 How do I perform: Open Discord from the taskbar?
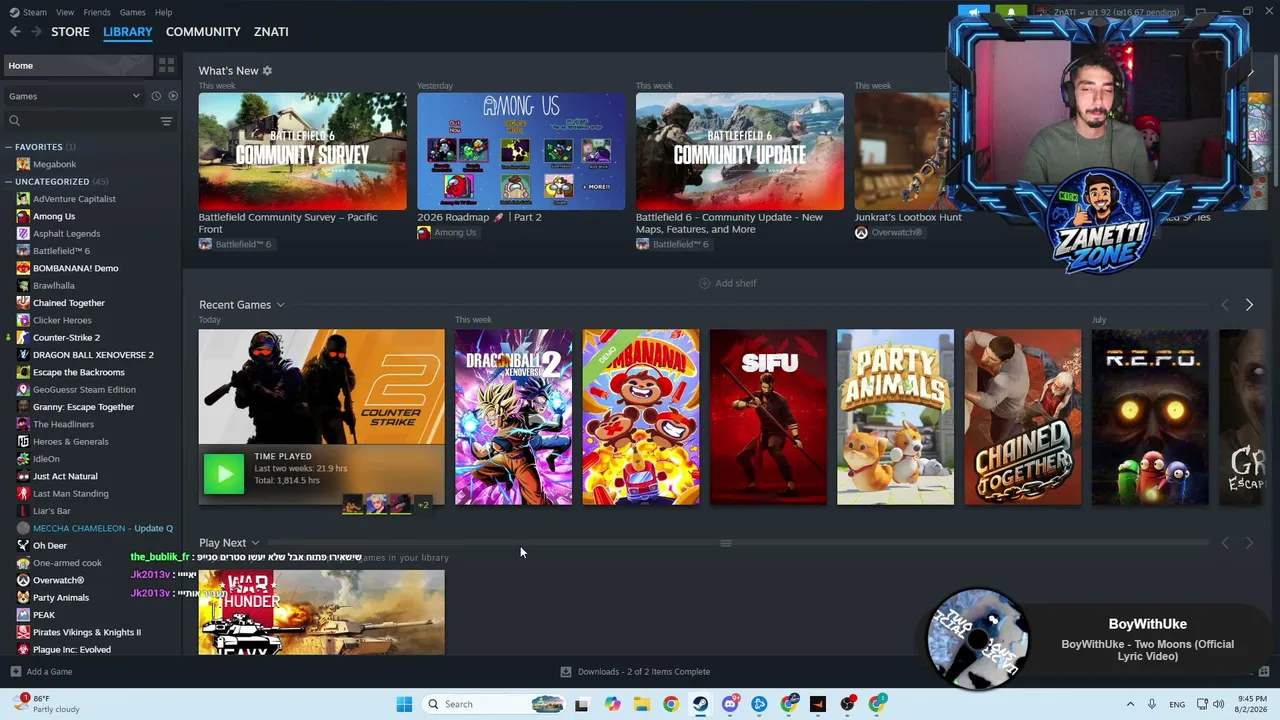tap(730, 704)
